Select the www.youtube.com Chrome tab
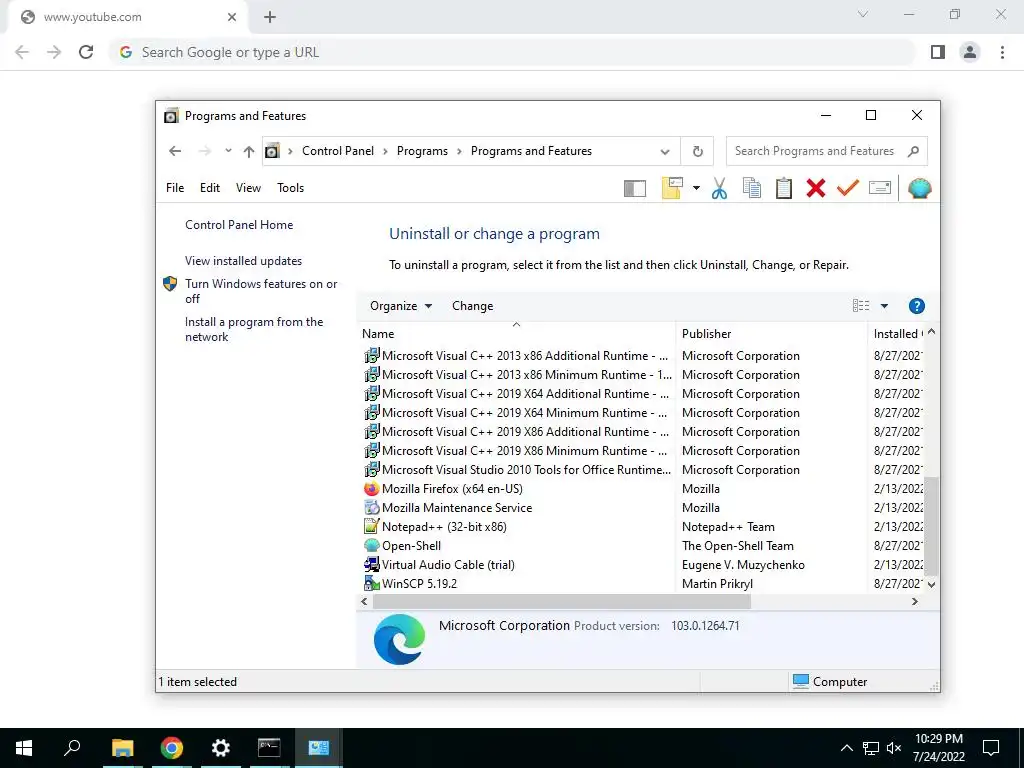Viewport: 1024px width, 768px height. 127,18
